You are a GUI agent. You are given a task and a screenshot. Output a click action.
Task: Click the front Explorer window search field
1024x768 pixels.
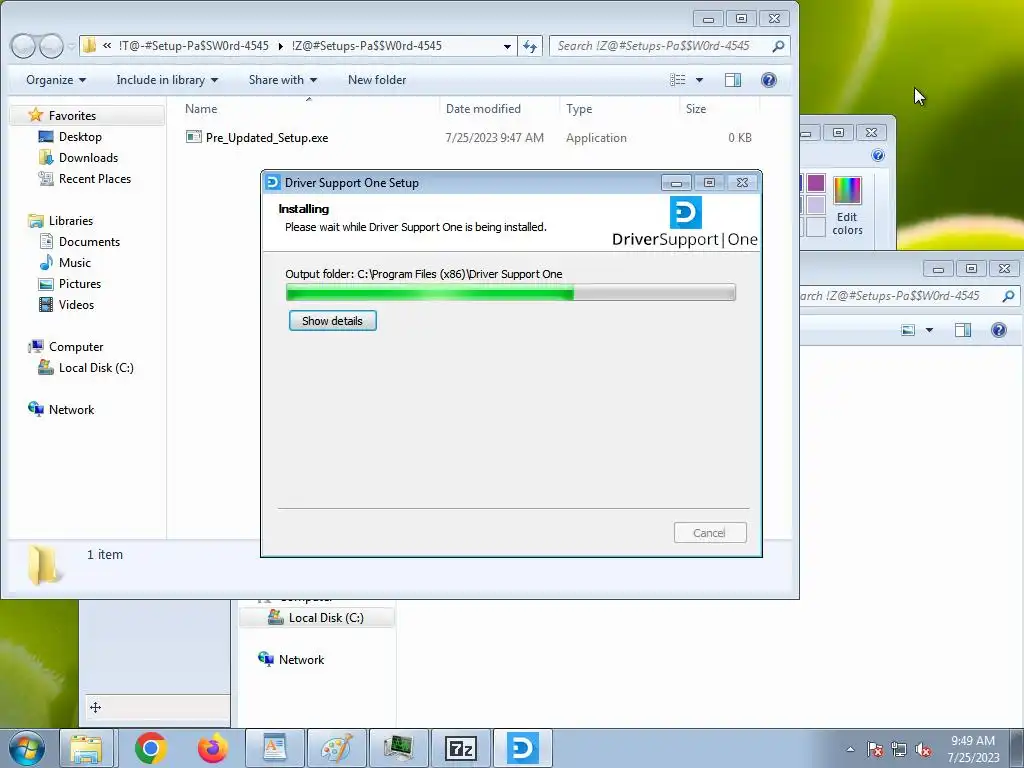point(669,46)
